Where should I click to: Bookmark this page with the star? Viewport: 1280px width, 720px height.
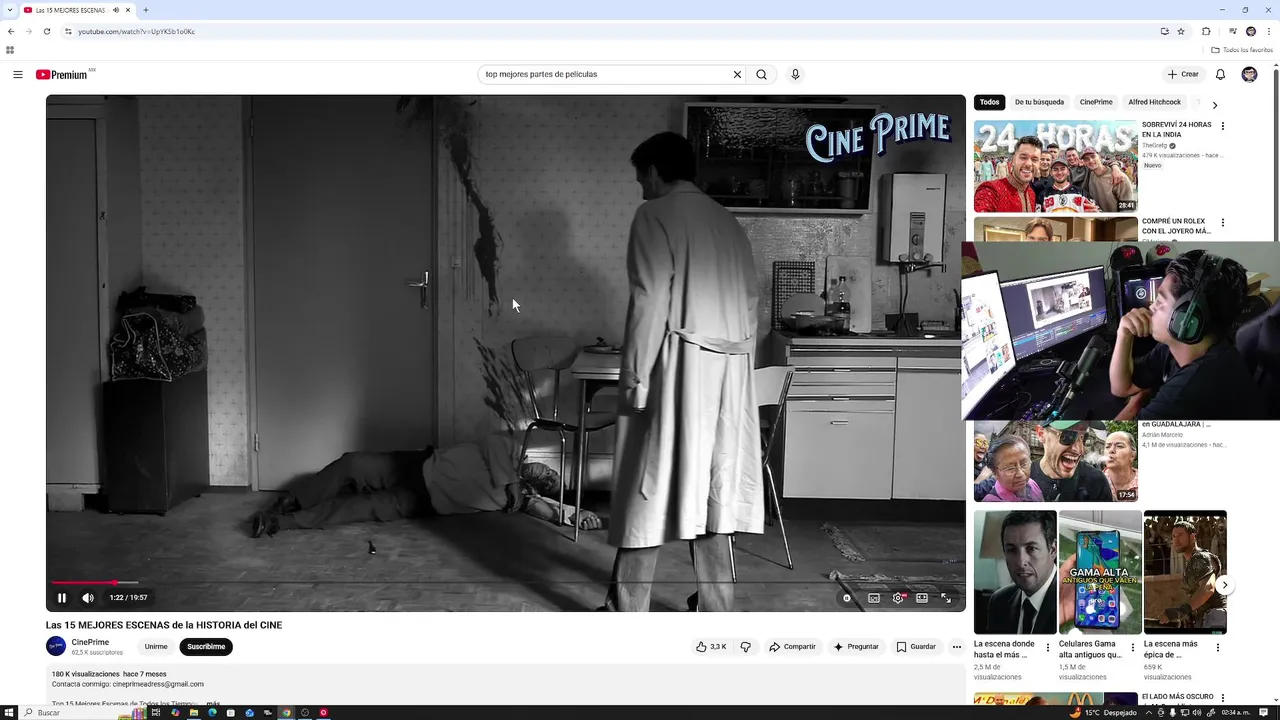tap(1181, 31)
